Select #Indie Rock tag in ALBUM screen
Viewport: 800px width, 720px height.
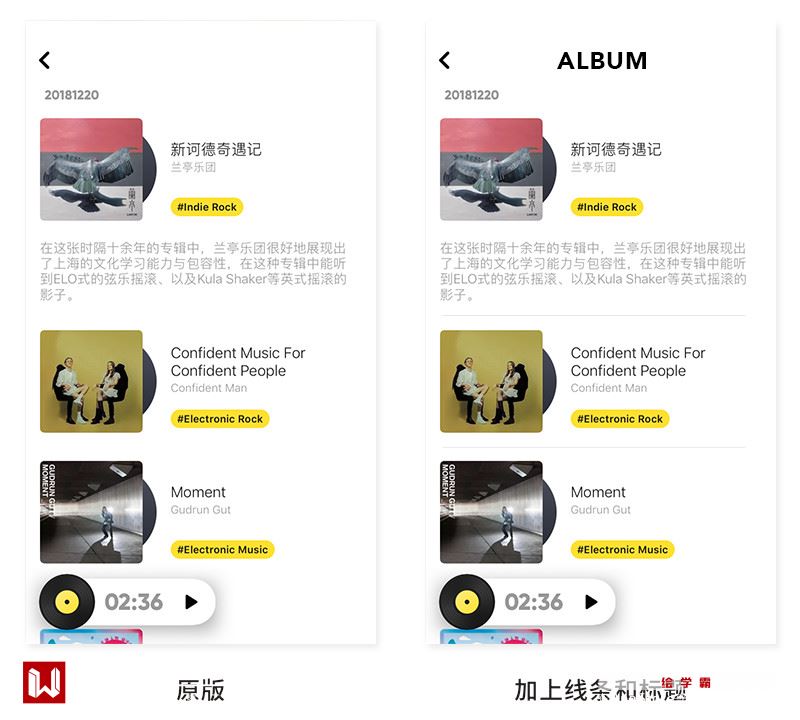pos(607,207)
